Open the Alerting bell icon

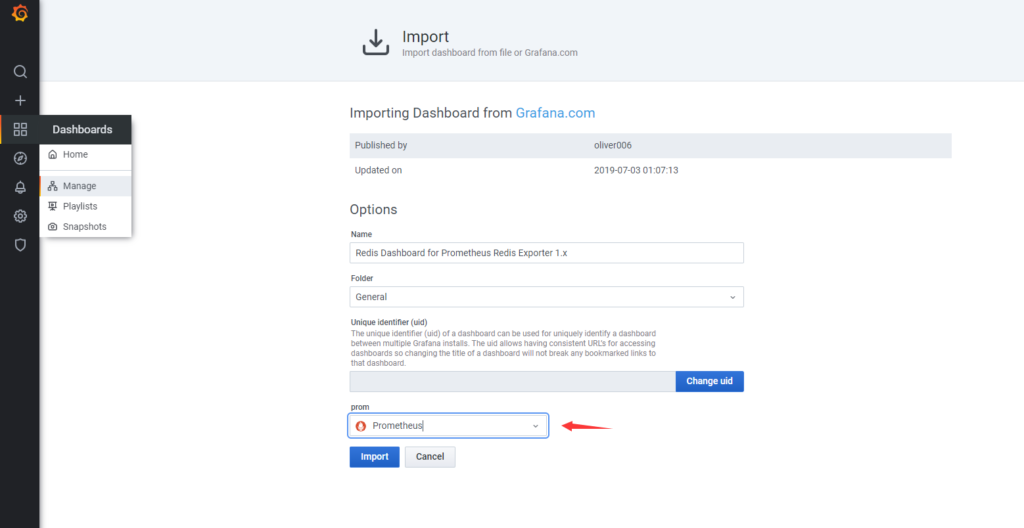click(x=20, y=188)
